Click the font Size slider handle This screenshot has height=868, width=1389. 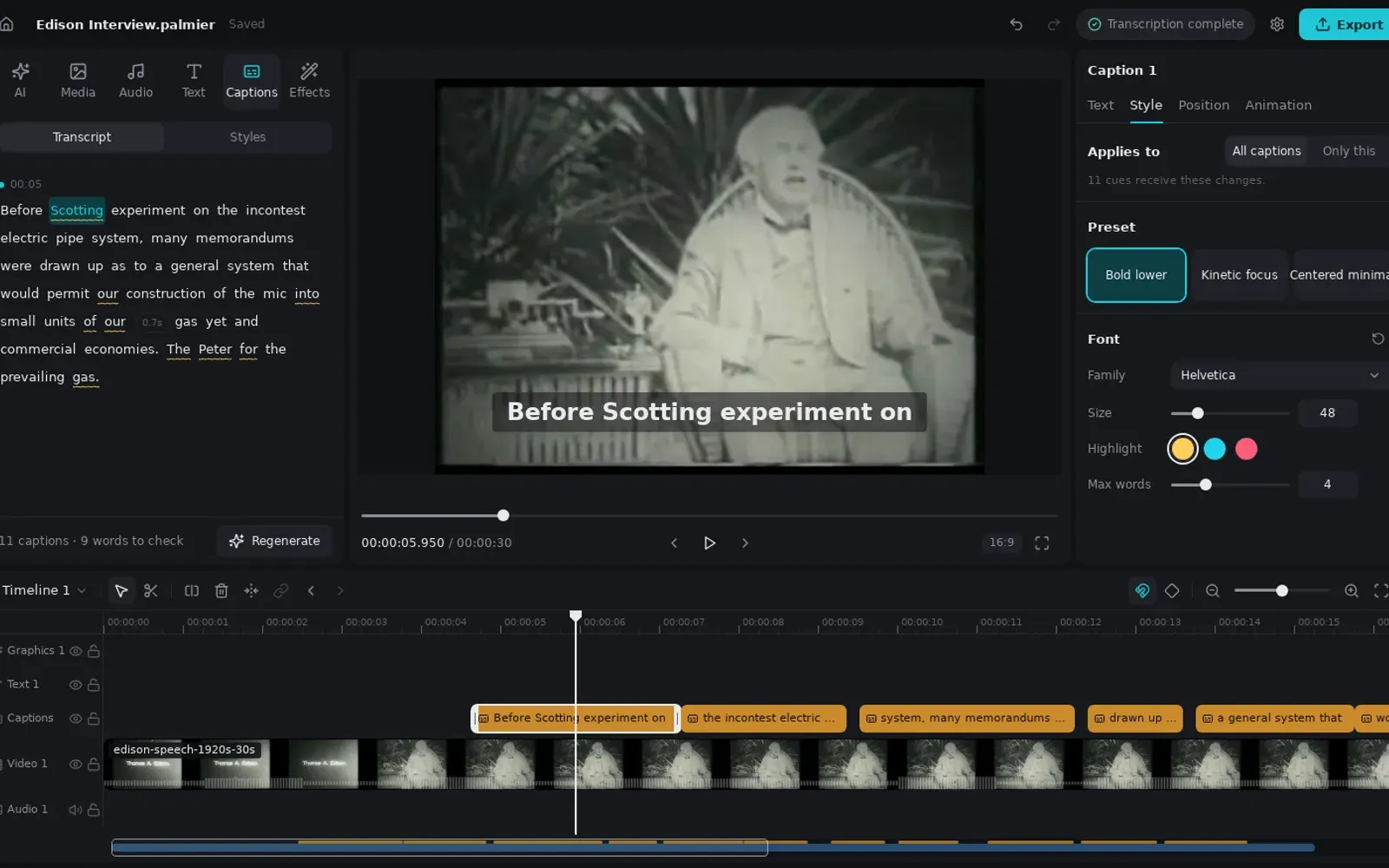pyautogui.click(x=1197, y=413)
